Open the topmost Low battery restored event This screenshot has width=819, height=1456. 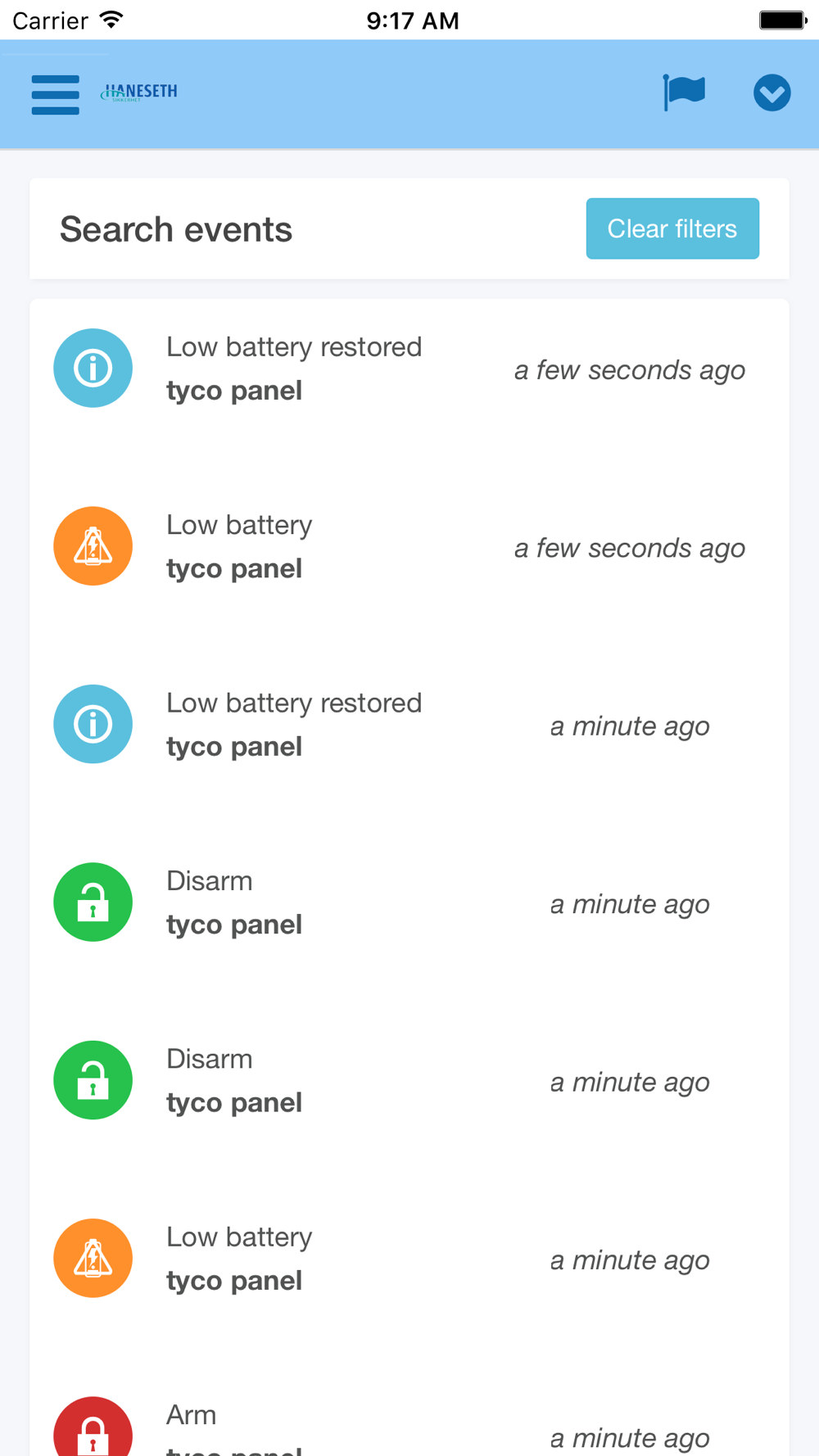click(294, 347)
